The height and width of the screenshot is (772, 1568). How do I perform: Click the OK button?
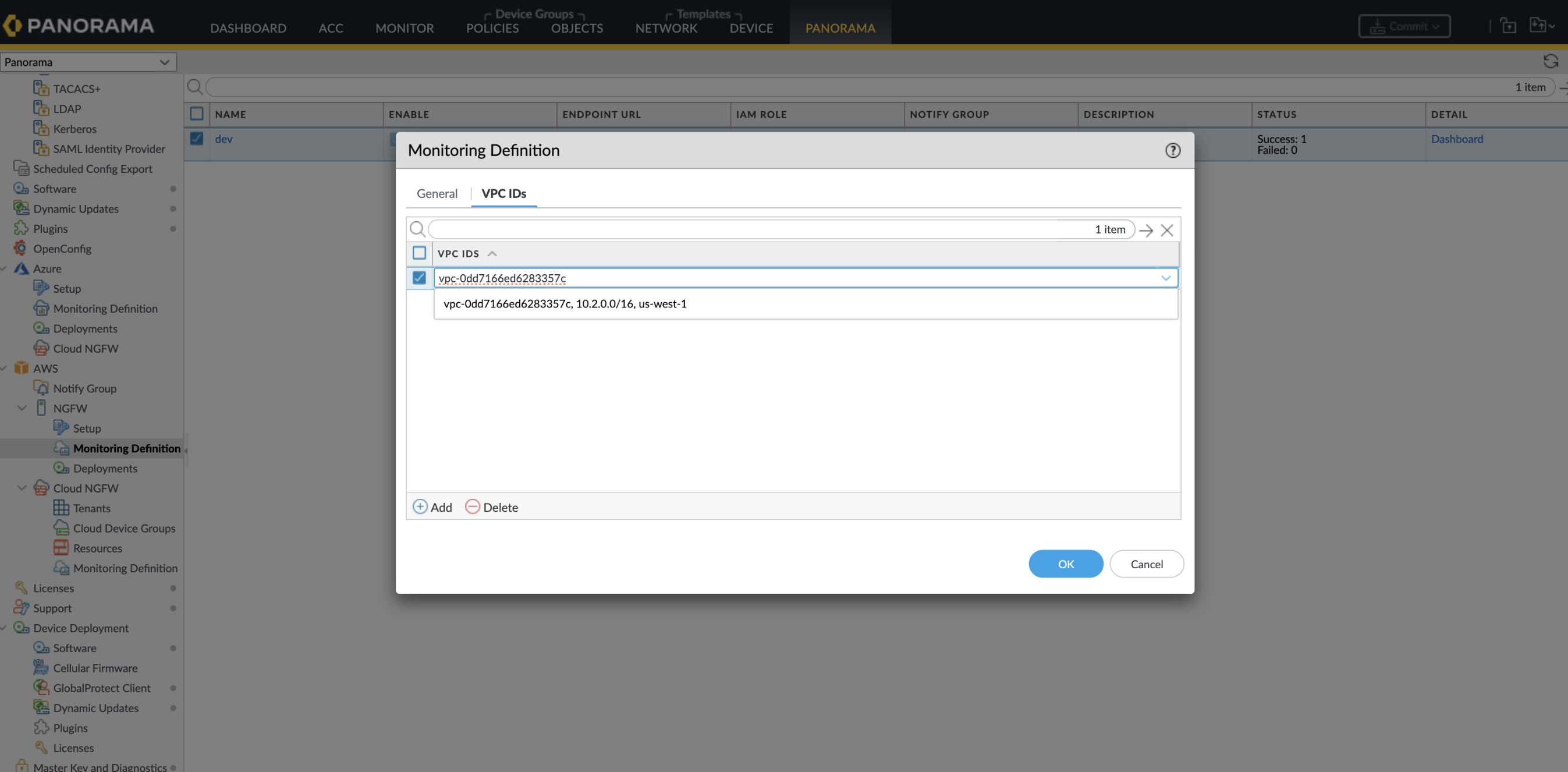(x=1065, y=564)
